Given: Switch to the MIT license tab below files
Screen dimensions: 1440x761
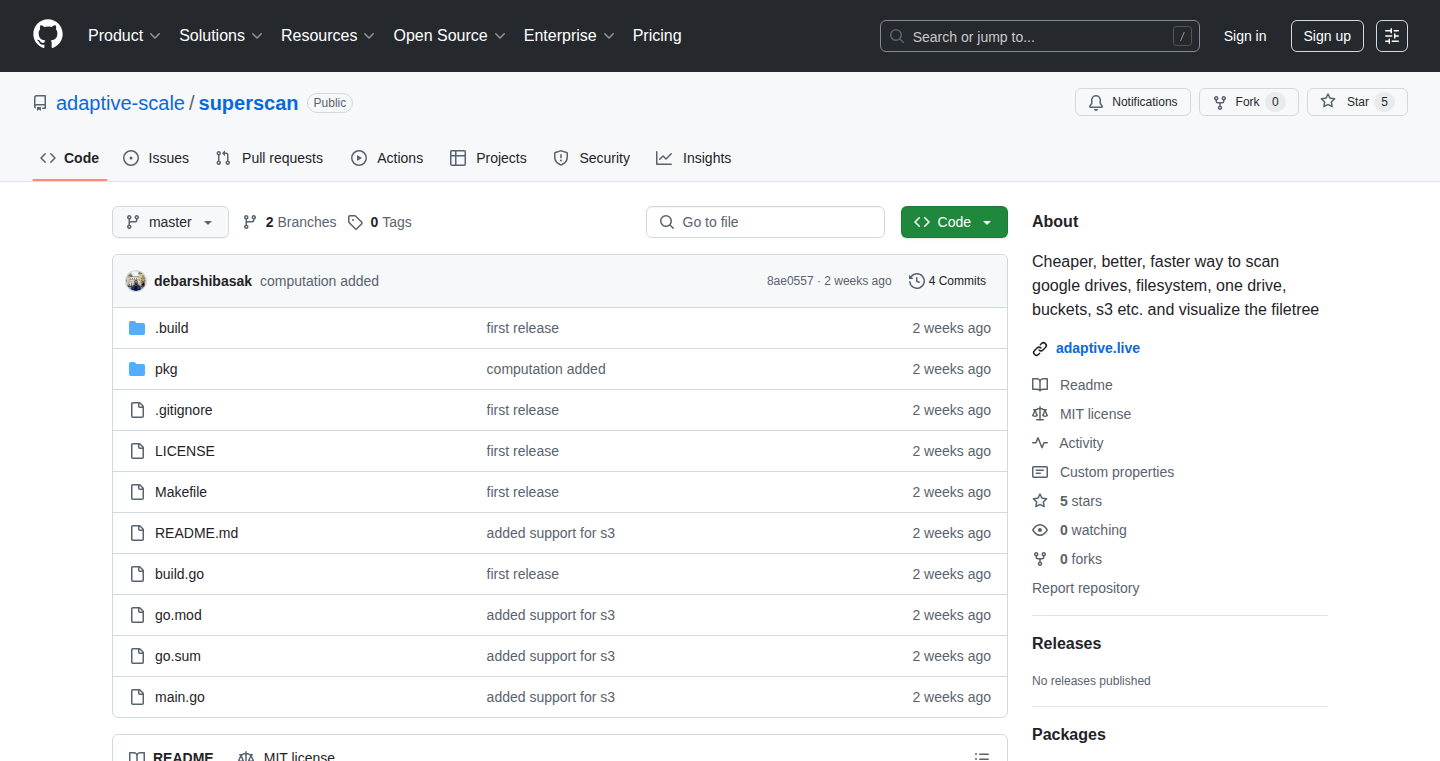Looking at the screenshot, I should click(286, 757).
